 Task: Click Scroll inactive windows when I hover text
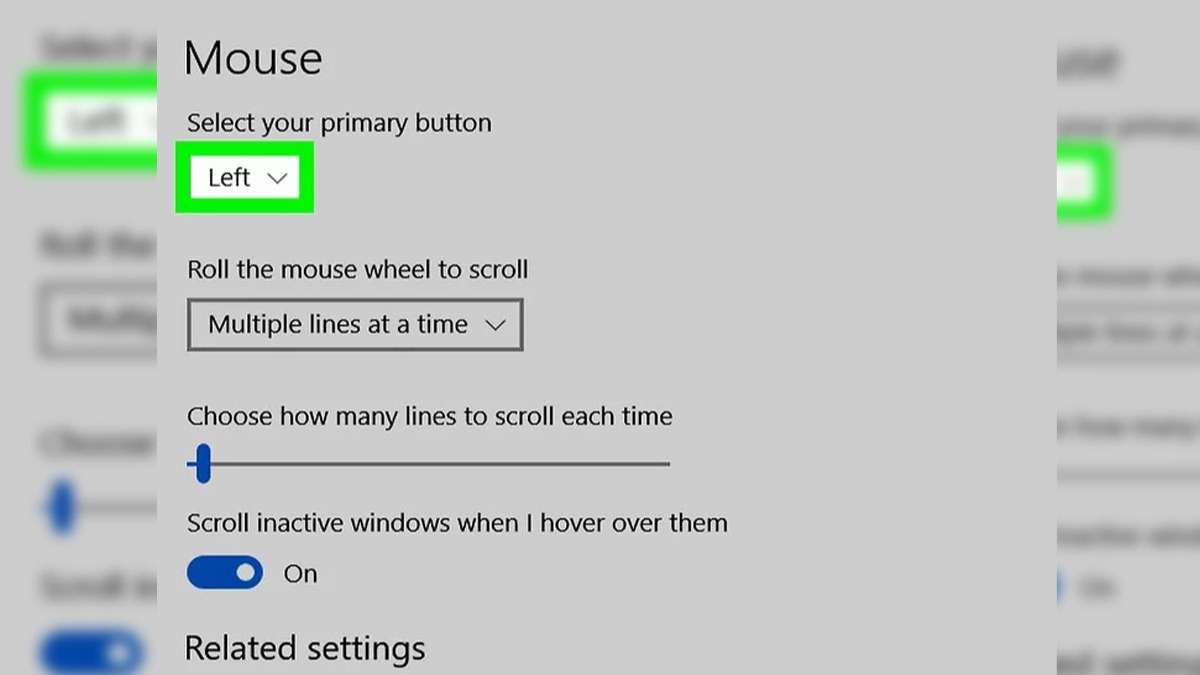457,522
